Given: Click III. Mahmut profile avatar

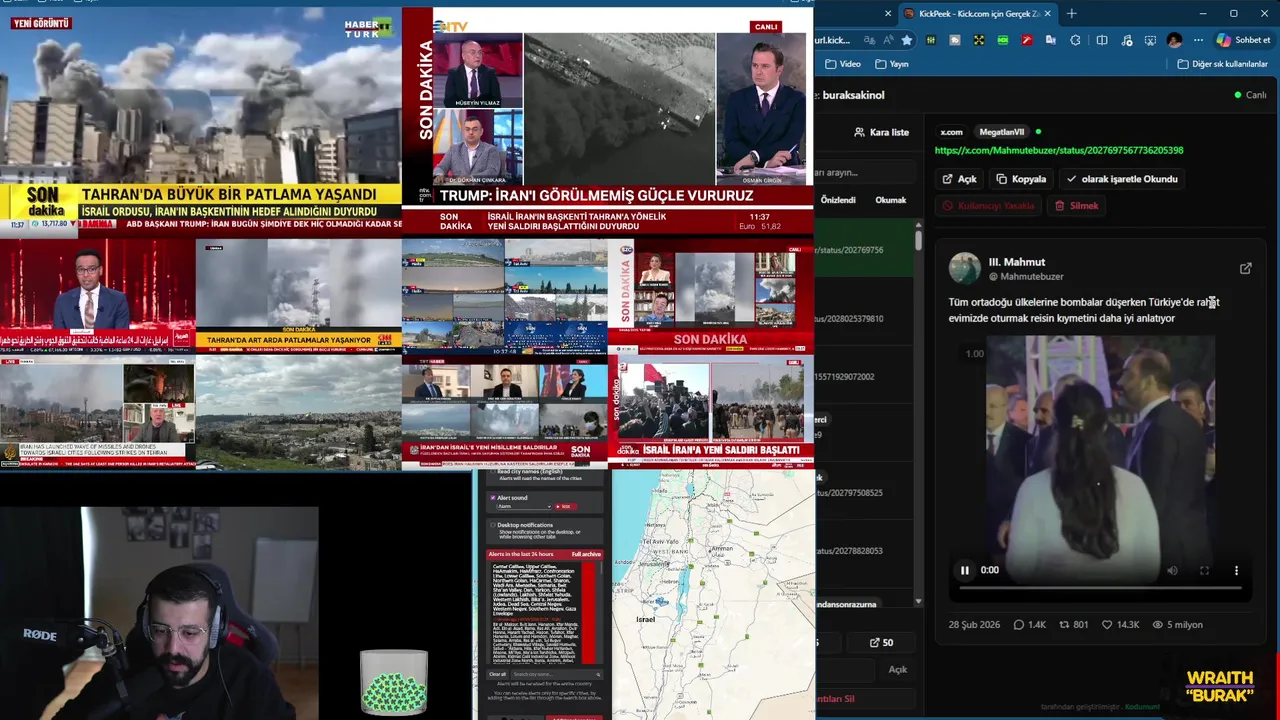Looking at the screenshot, I should click(x=965, y=268).
